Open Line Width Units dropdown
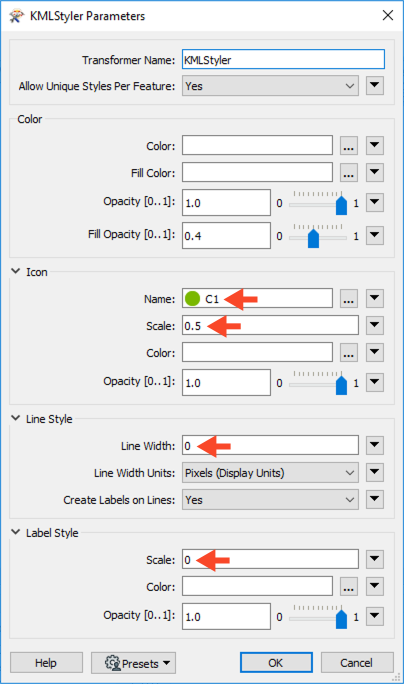 pyautogui.click(x=270, y=473)
